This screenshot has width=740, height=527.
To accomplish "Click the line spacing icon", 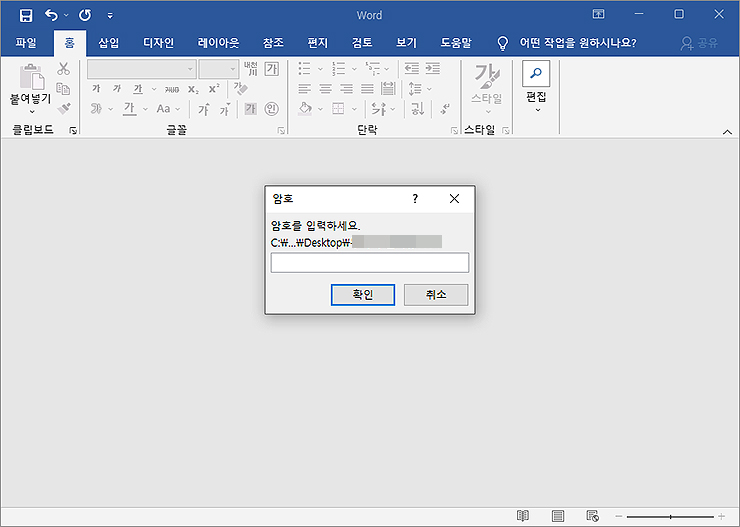I will tap(415, 89).
